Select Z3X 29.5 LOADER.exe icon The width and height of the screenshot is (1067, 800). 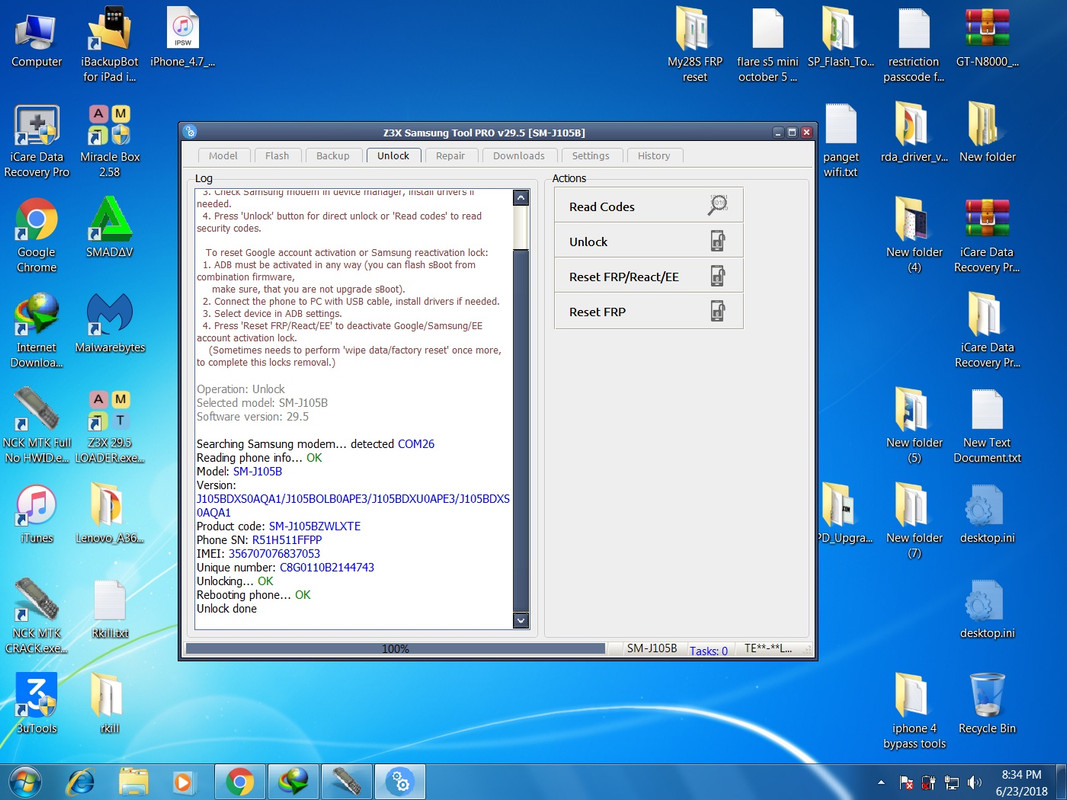click(x=110, y=426)
